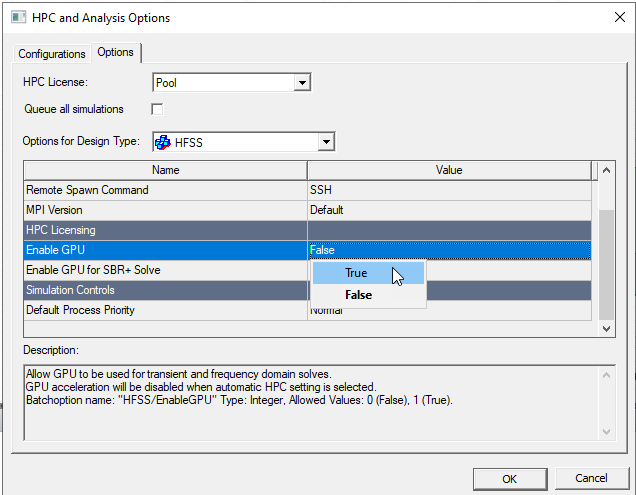636x495 pixels.
Task: Select the Enable GPU for SBR+ Solve row
Action: (x=165, y=270)
